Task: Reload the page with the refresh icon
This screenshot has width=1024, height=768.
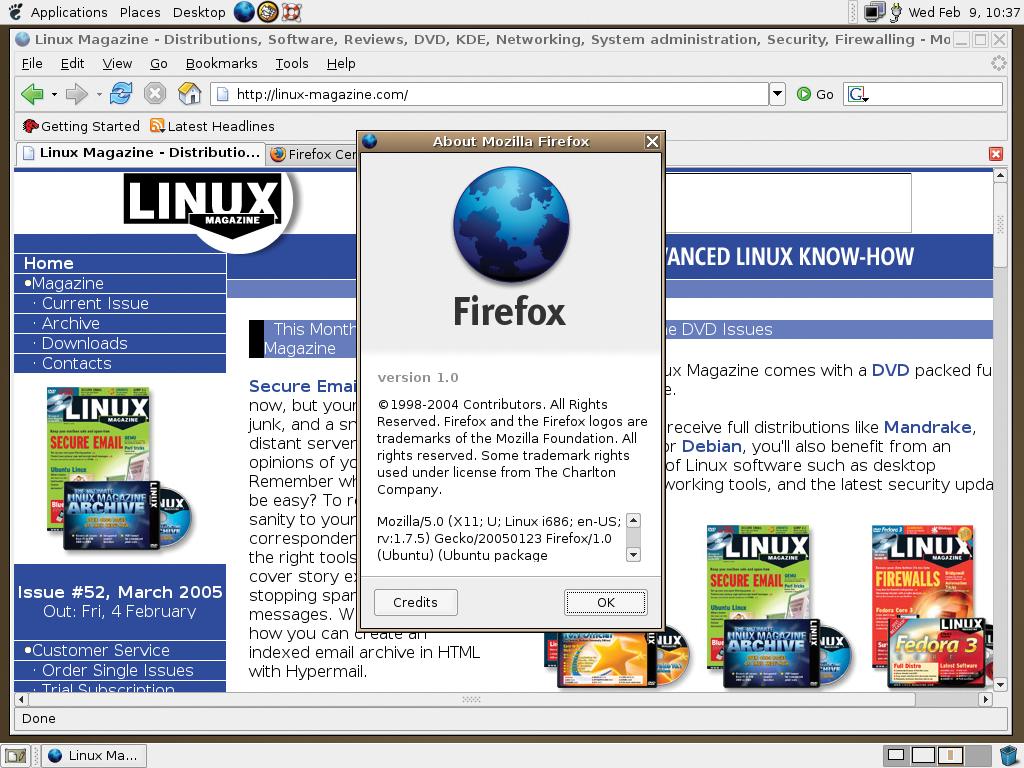Action: 121,93
